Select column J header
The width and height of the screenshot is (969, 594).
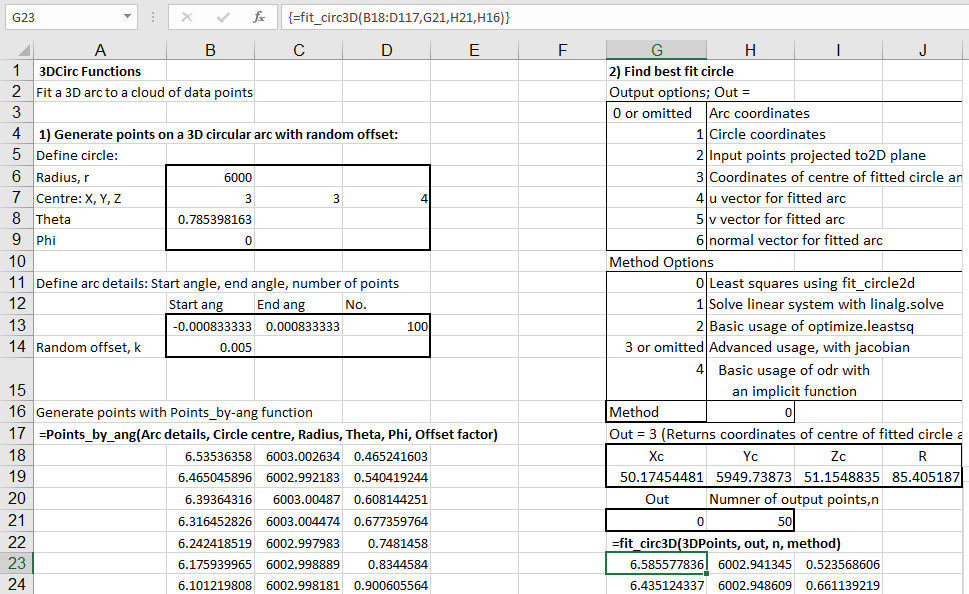point(923,50)
